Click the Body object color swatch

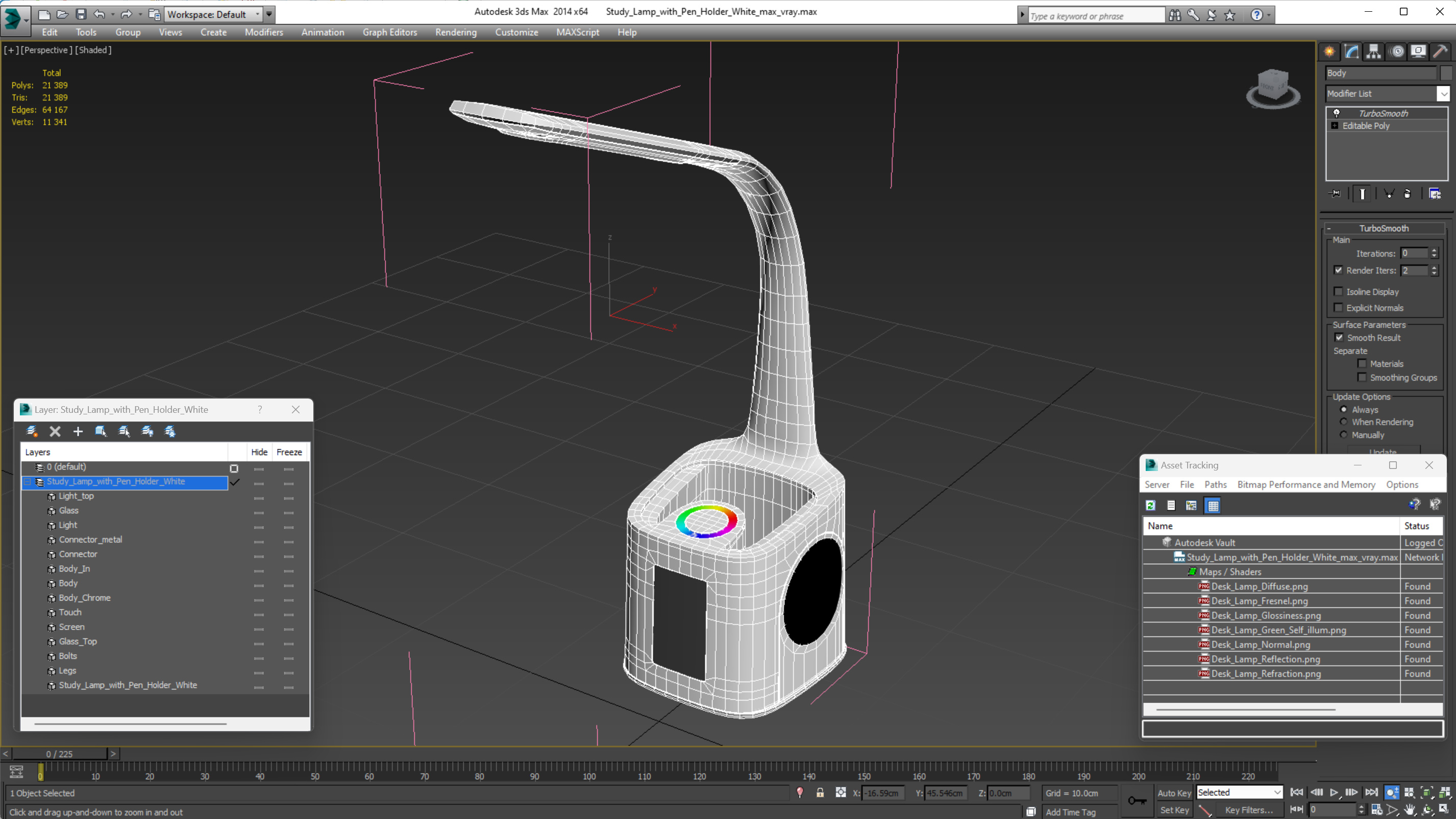pyautogui.click(x=1446, y=73)
